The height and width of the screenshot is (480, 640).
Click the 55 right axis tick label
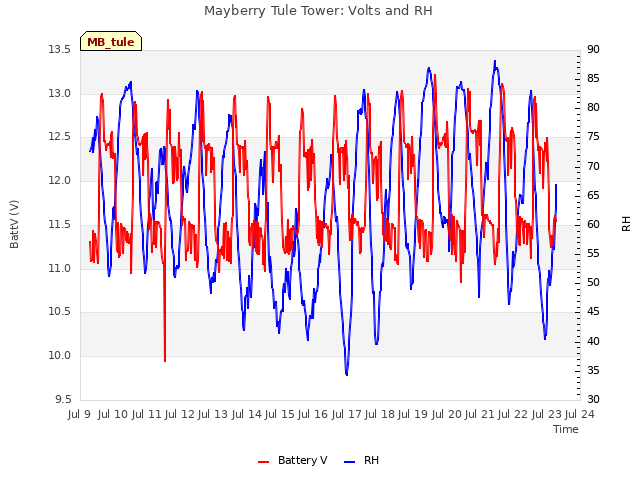point(593,253)
